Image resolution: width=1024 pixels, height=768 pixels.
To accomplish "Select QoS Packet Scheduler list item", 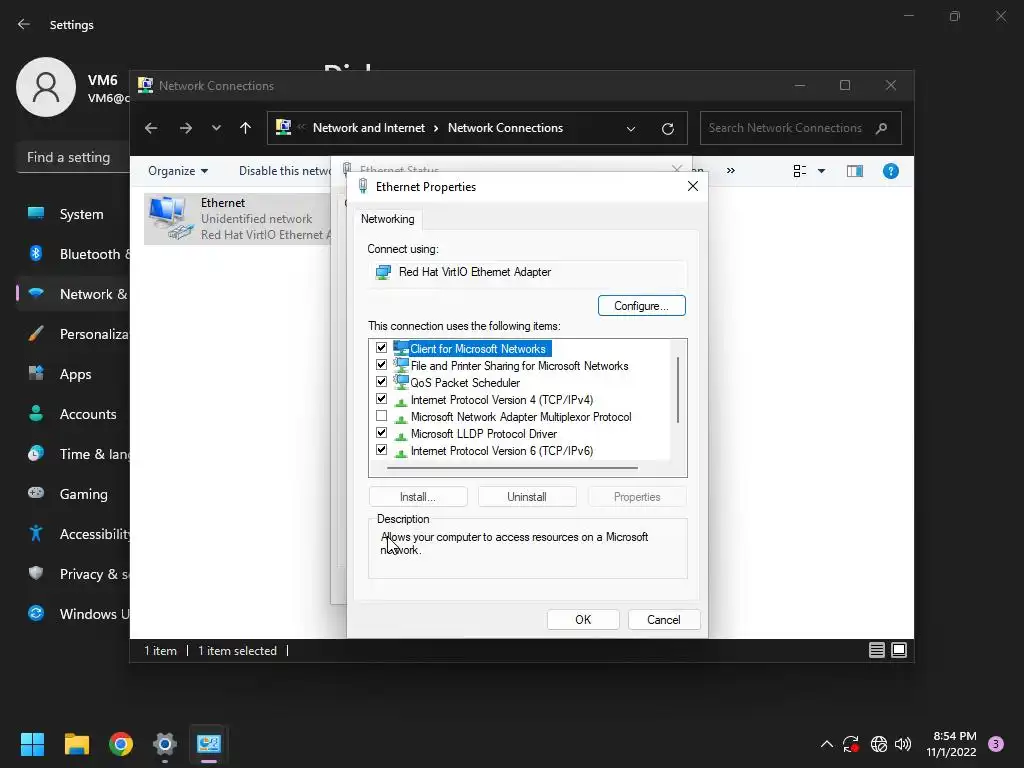I will tap(465, 383).
